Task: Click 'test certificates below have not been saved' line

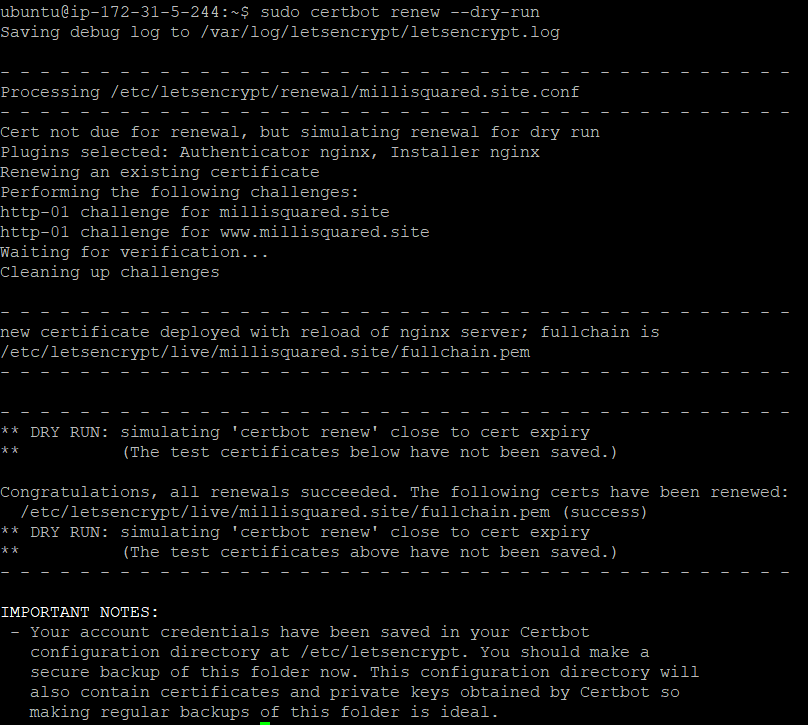Action: pos(309,452)
